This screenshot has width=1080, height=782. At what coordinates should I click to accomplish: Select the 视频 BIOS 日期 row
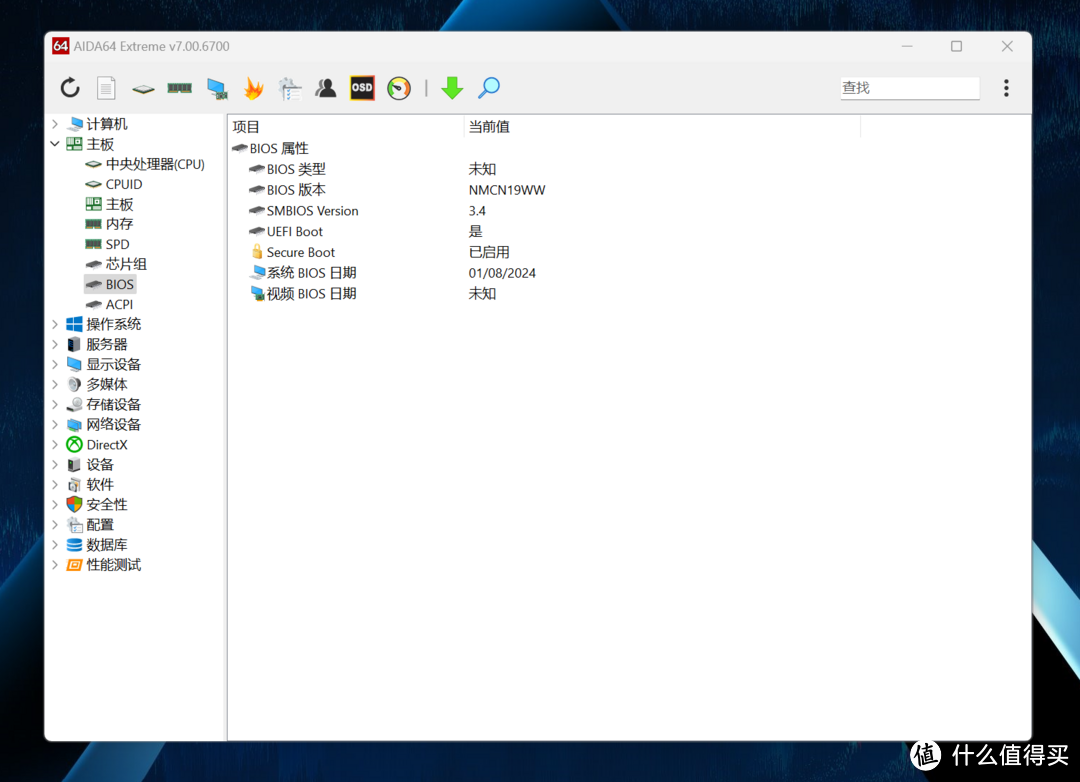point(304,294)
